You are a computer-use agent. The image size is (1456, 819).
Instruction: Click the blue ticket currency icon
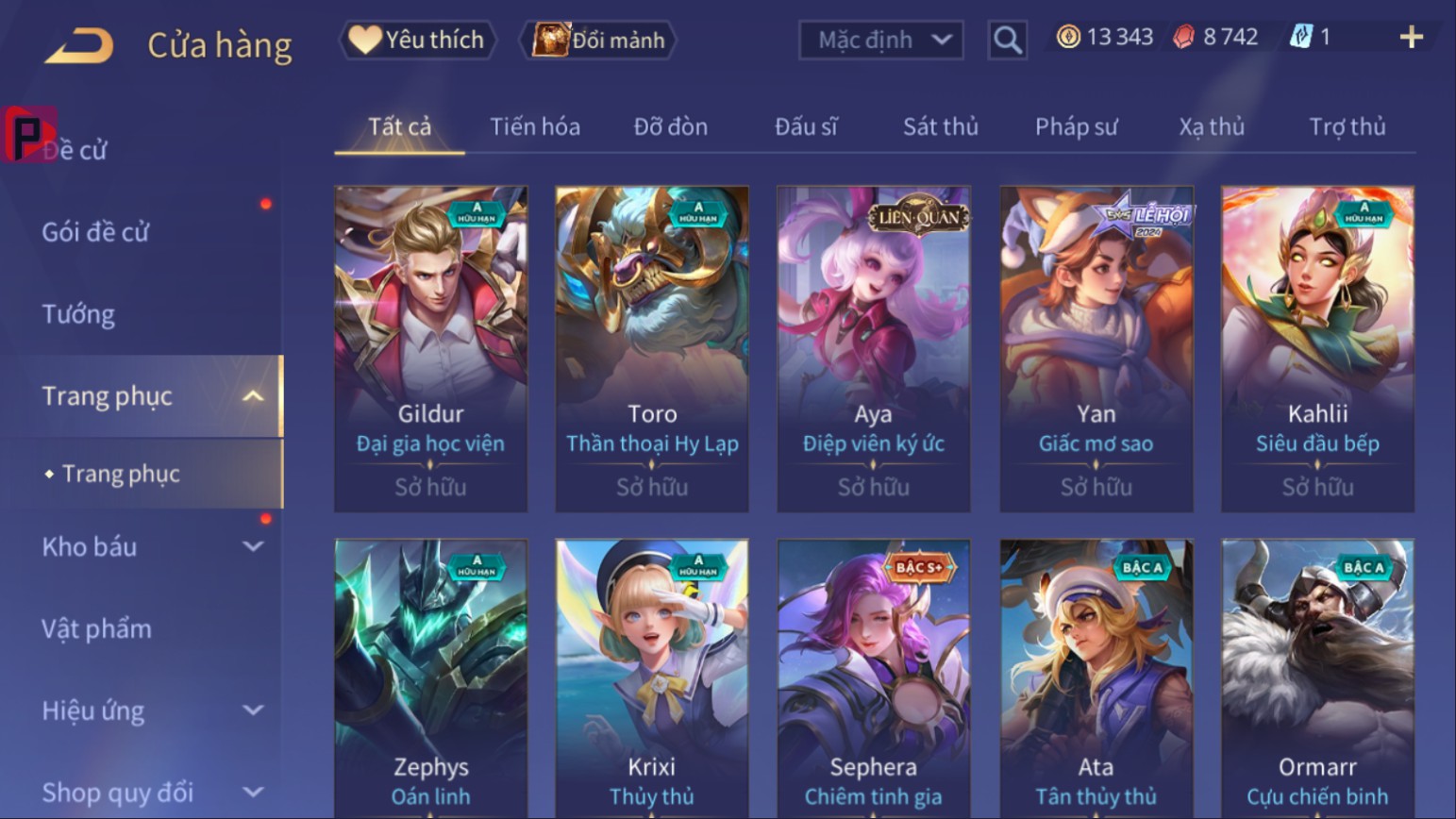(x=1300, y=37)
